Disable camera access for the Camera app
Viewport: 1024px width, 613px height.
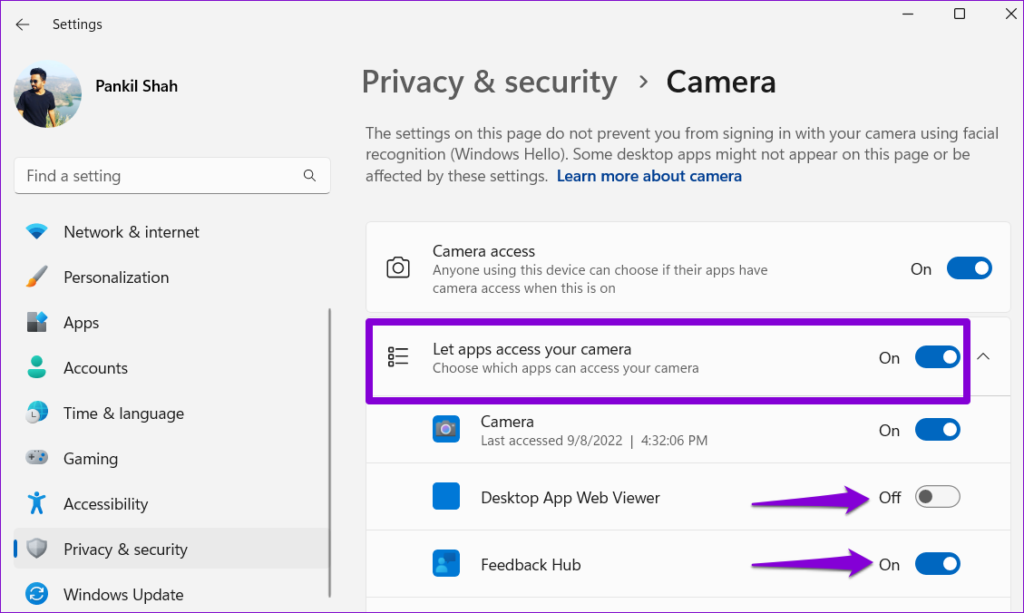click(x=937, y=430)
